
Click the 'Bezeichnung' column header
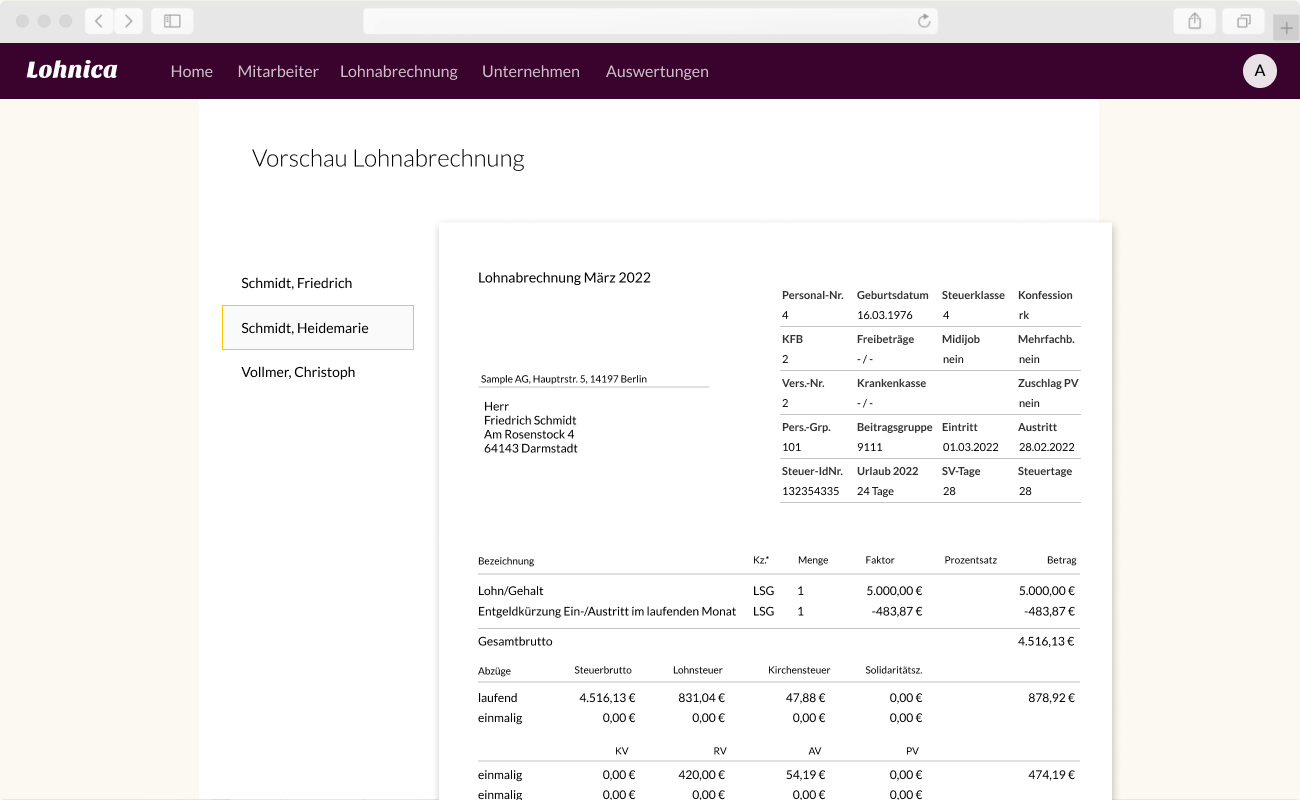point(506,561)
